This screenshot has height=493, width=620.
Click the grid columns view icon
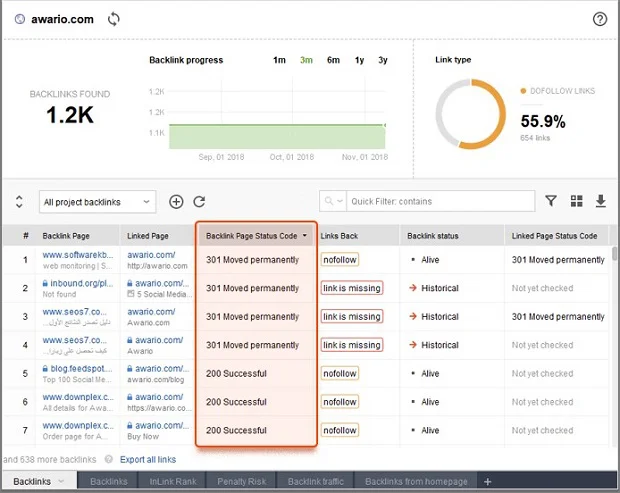click(x=576, y=202)
